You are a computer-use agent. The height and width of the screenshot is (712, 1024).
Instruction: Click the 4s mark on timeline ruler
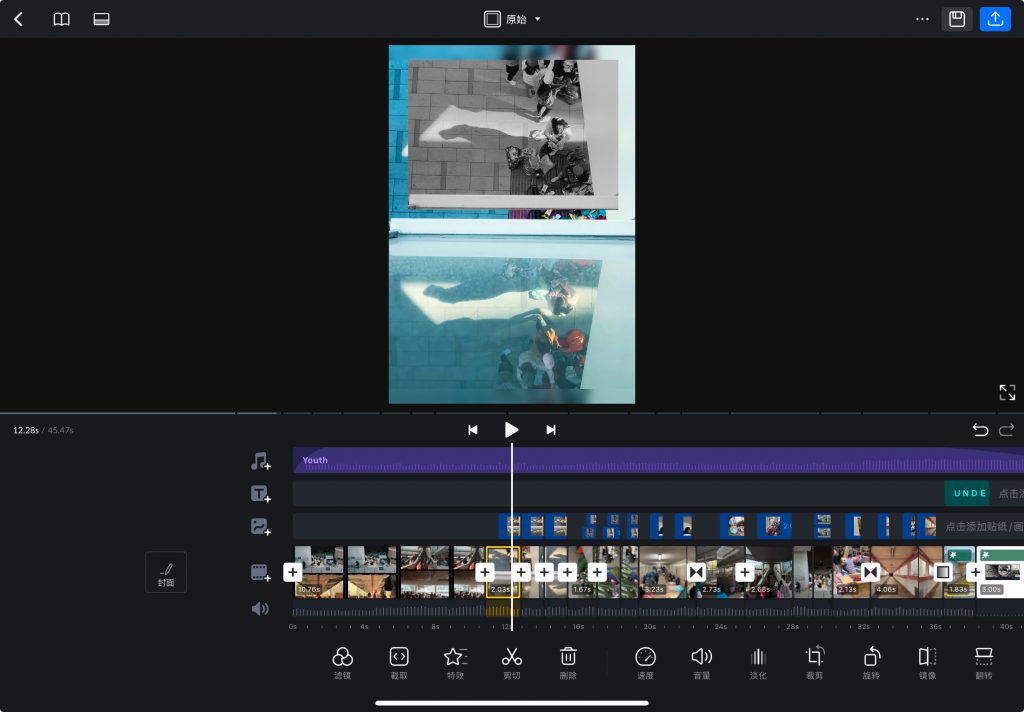[364, 626]
